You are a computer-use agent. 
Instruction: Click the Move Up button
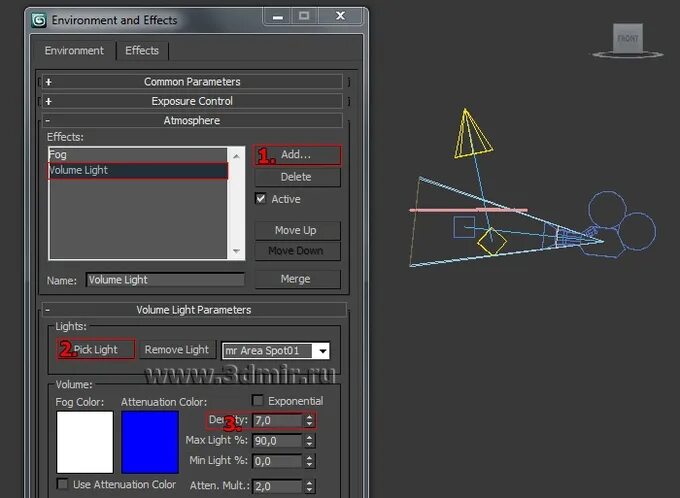298,230
